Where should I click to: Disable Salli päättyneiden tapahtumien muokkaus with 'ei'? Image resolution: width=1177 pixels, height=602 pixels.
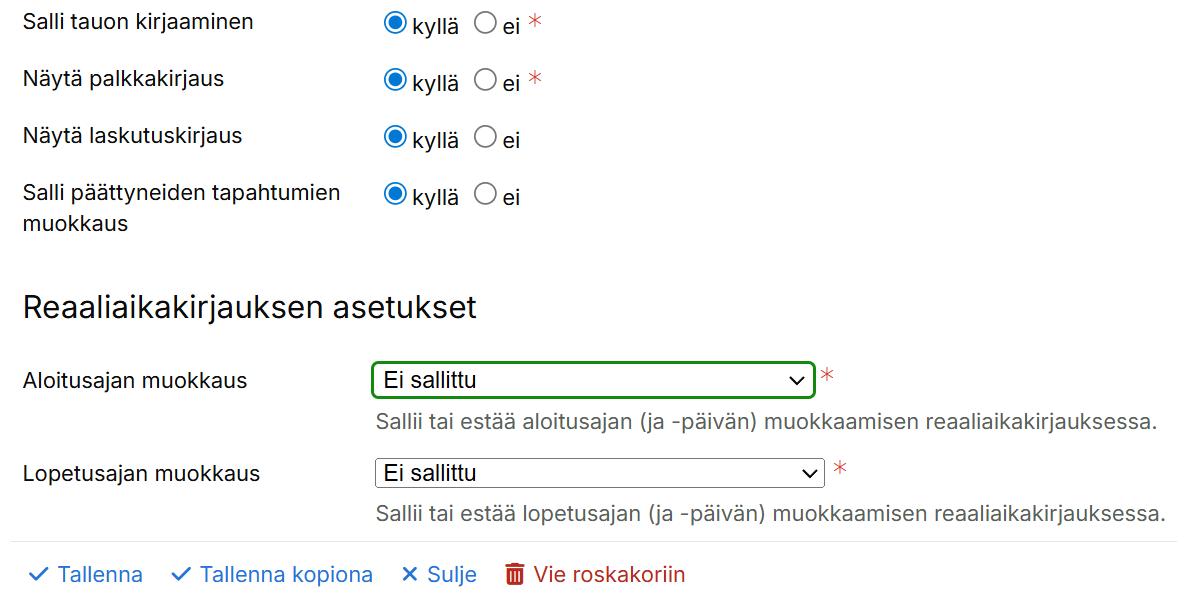tap(485, 194)
